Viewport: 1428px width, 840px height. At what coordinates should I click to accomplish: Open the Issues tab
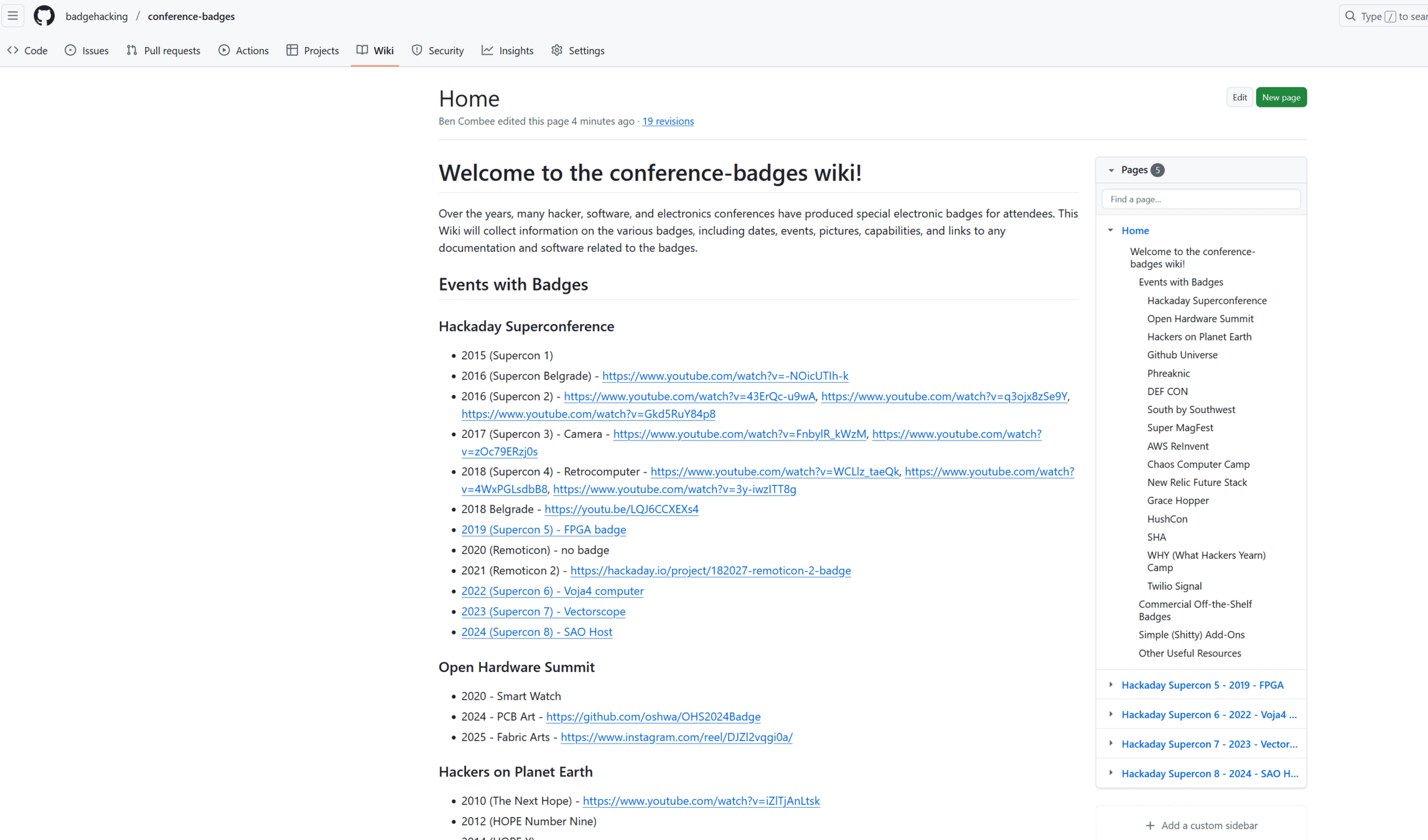(x=86, y=50)
